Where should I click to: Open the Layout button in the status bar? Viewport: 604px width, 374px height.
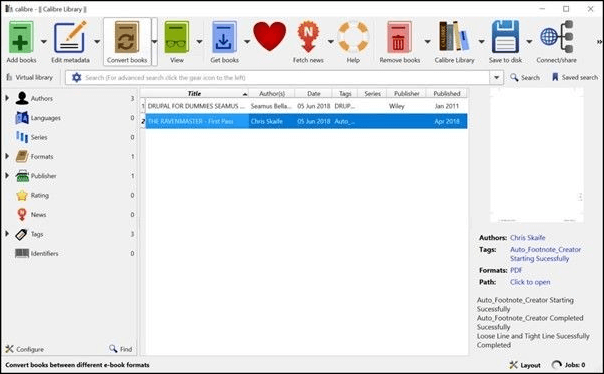coord(525,365)
